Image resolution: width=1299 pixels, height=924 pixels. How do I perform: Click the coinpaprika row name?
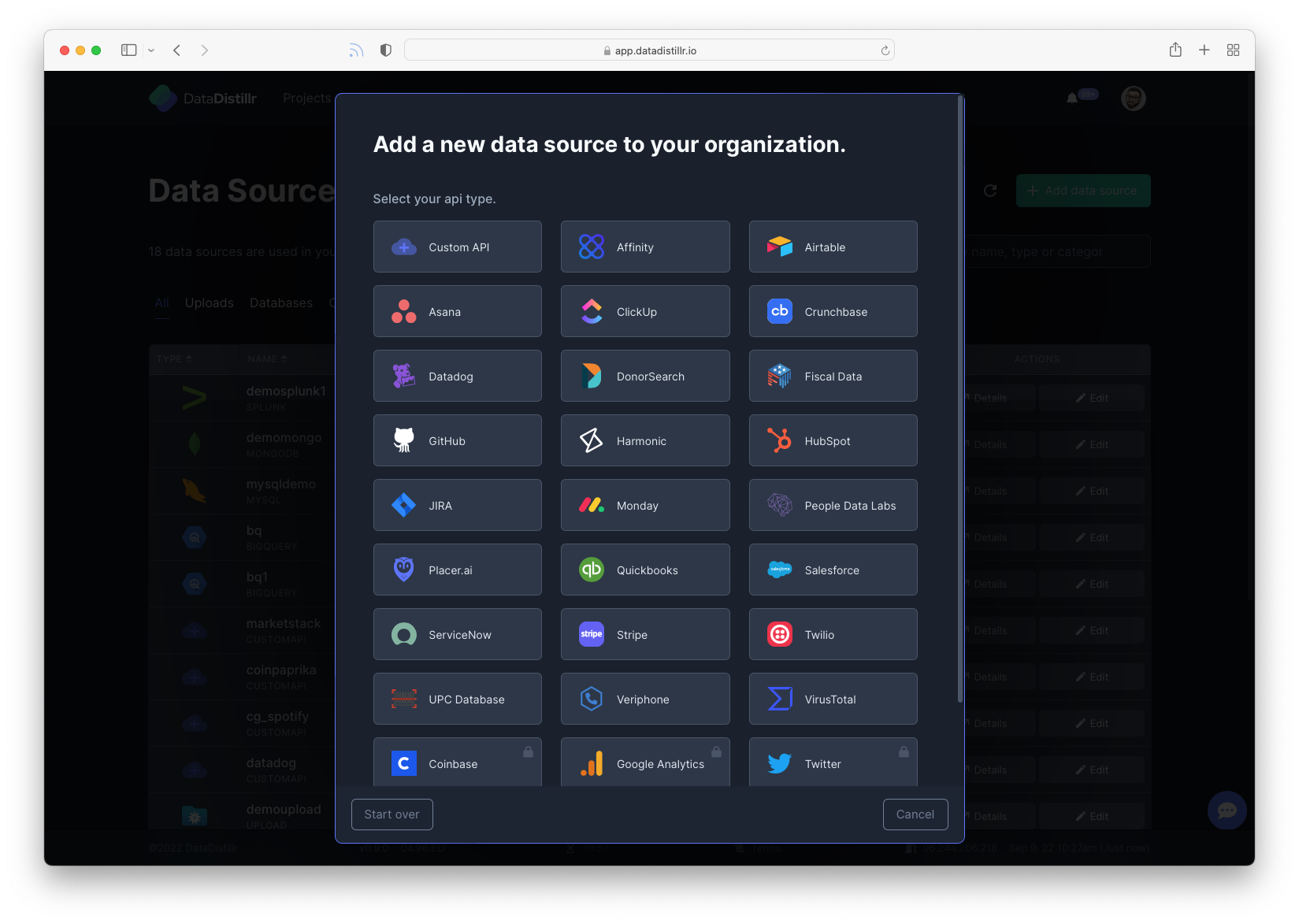tap(281, 670)
